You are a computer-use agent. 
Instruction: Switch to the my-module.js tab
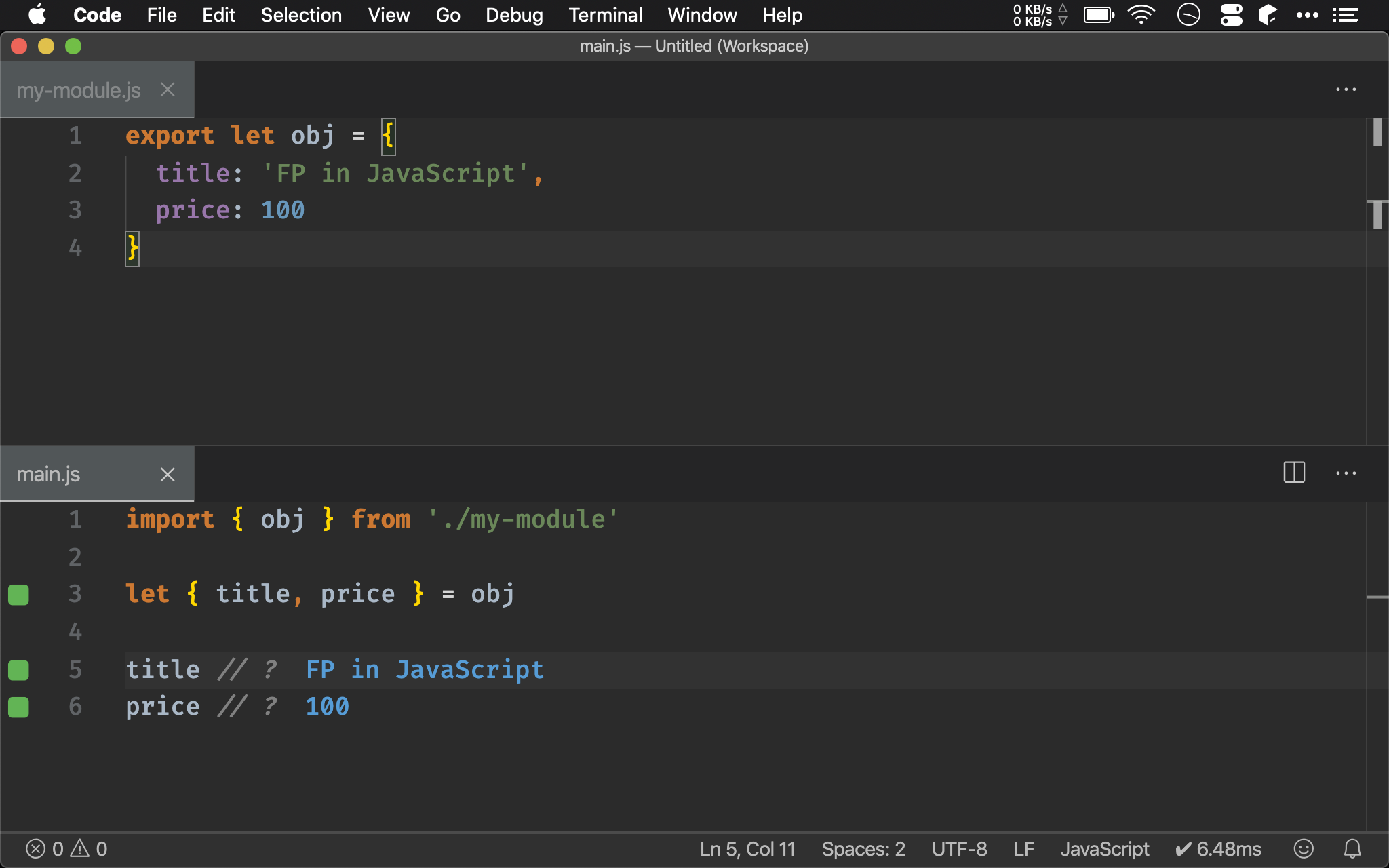[79, 90]
